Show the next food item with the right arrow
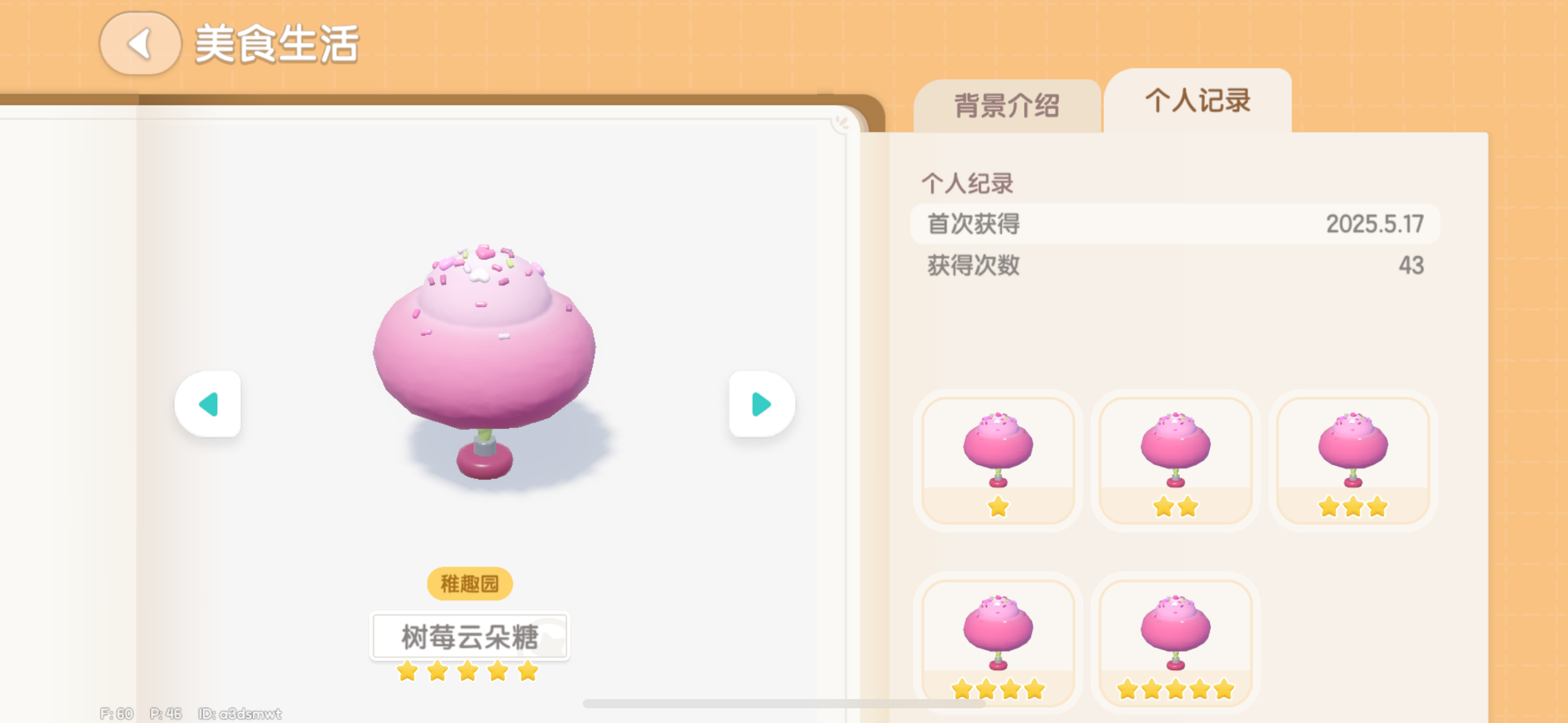The width and height of the screenshot is (1568, 723). point(762,404)
